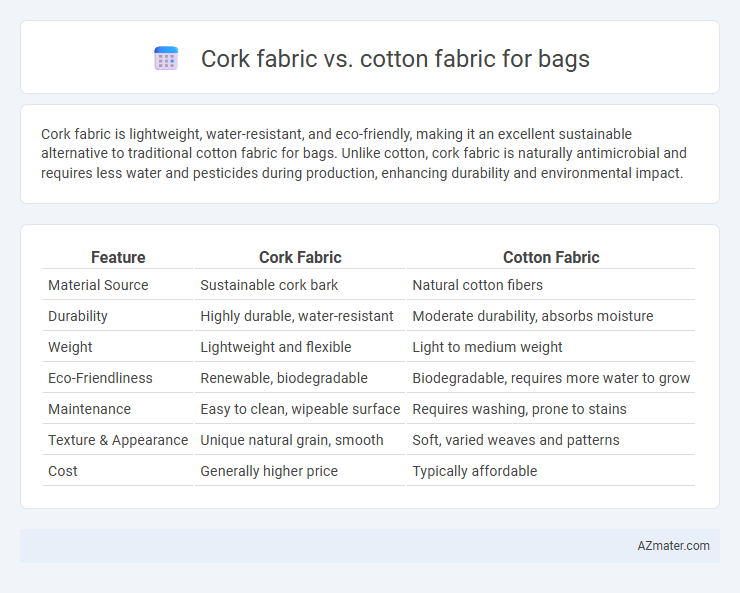Click the 'Sustainable cork bark' cell
This screenshot has height=593, width=740.
coord(269,285)
